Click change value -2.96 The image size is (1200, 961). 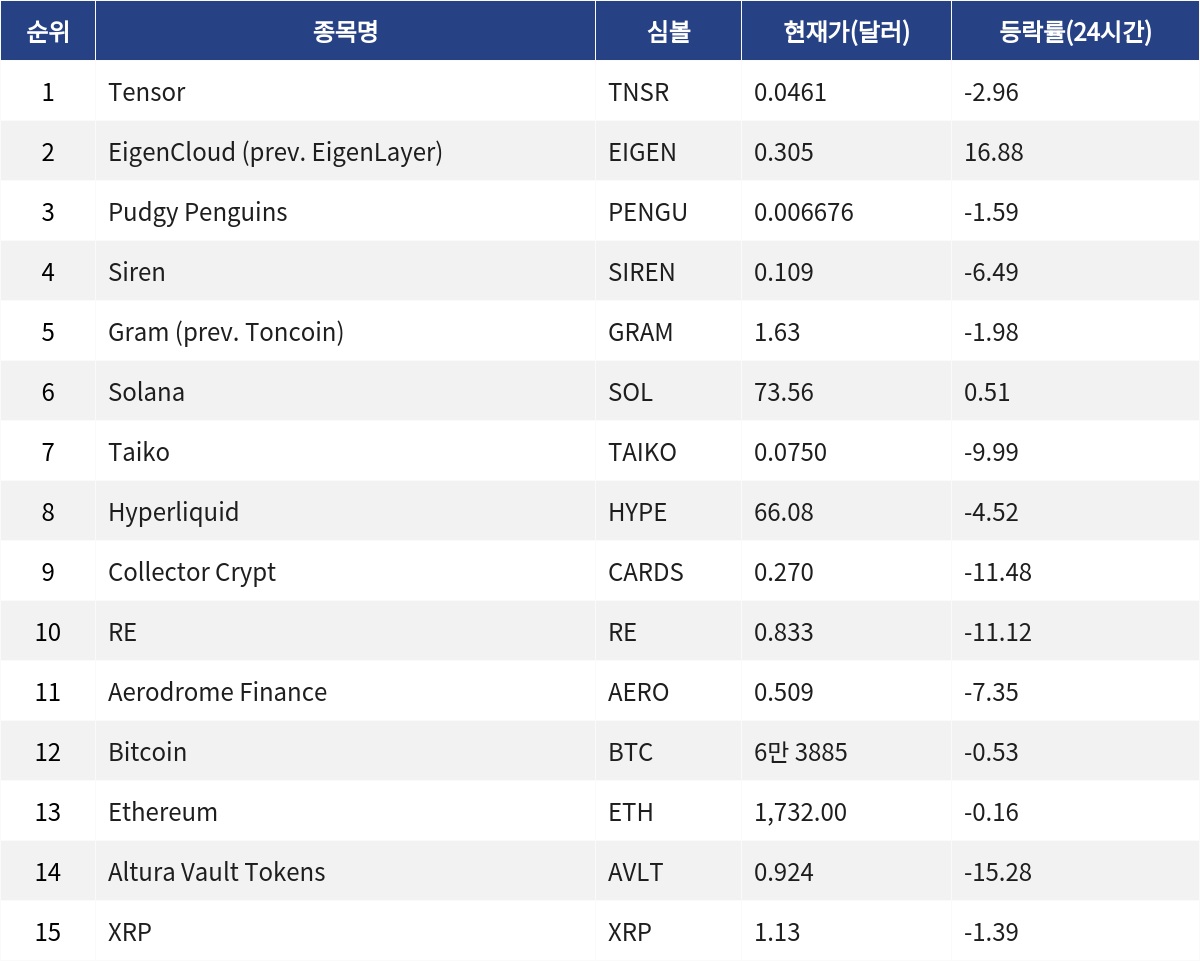[x=991, y=92]
